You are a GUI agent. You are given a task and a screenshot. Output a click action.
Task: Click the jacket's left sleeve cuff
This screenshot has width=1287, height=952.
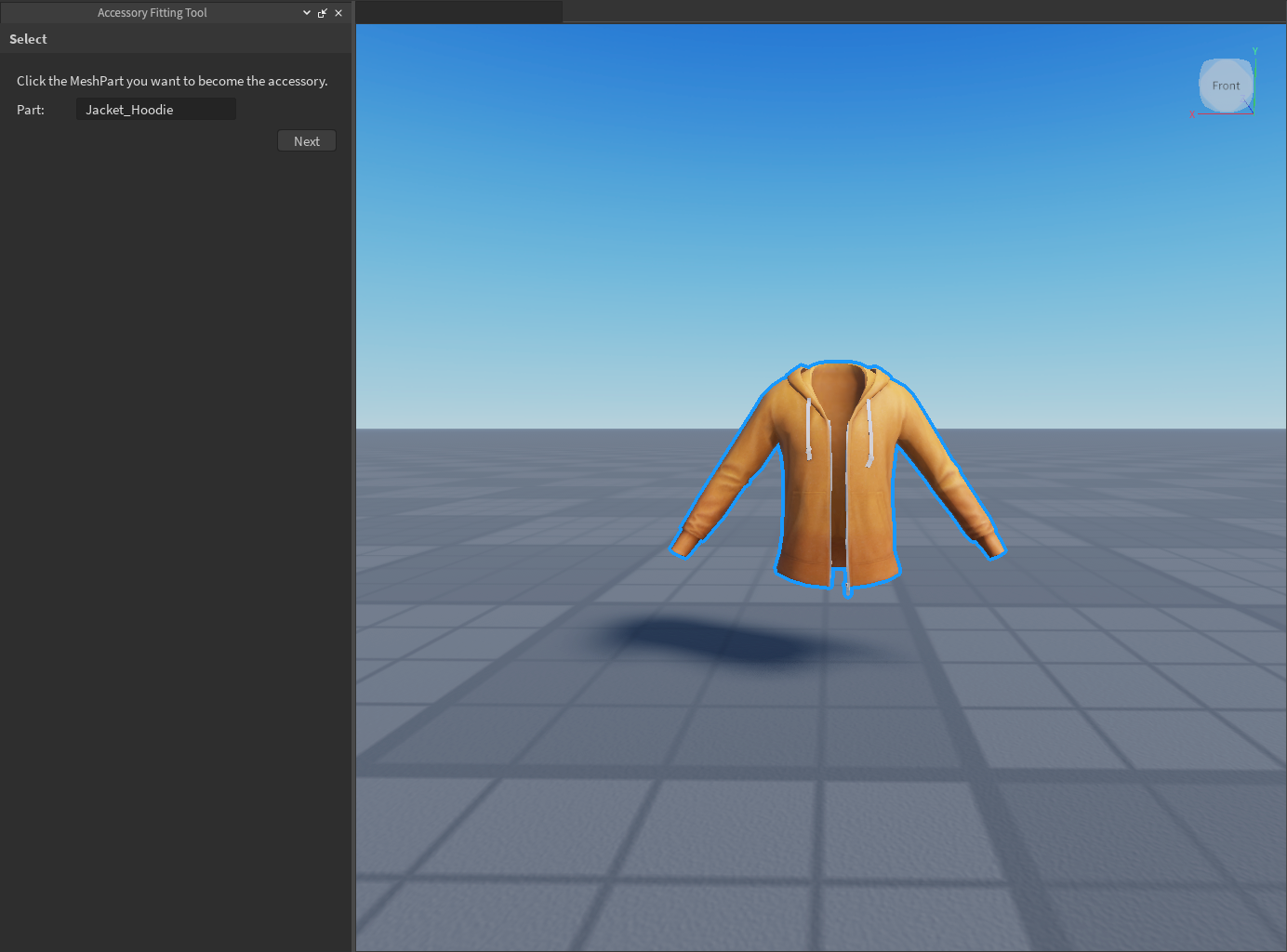pyautogui.click(x=686, y=545)
